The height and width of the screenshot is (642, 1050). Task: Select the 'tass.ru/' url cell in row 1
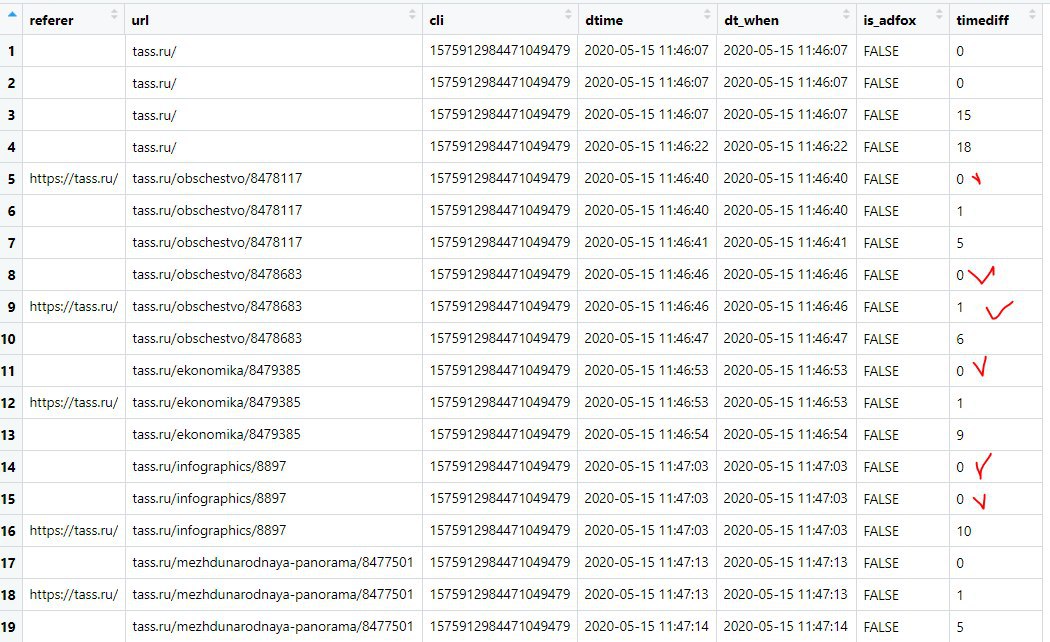(154, 52)
